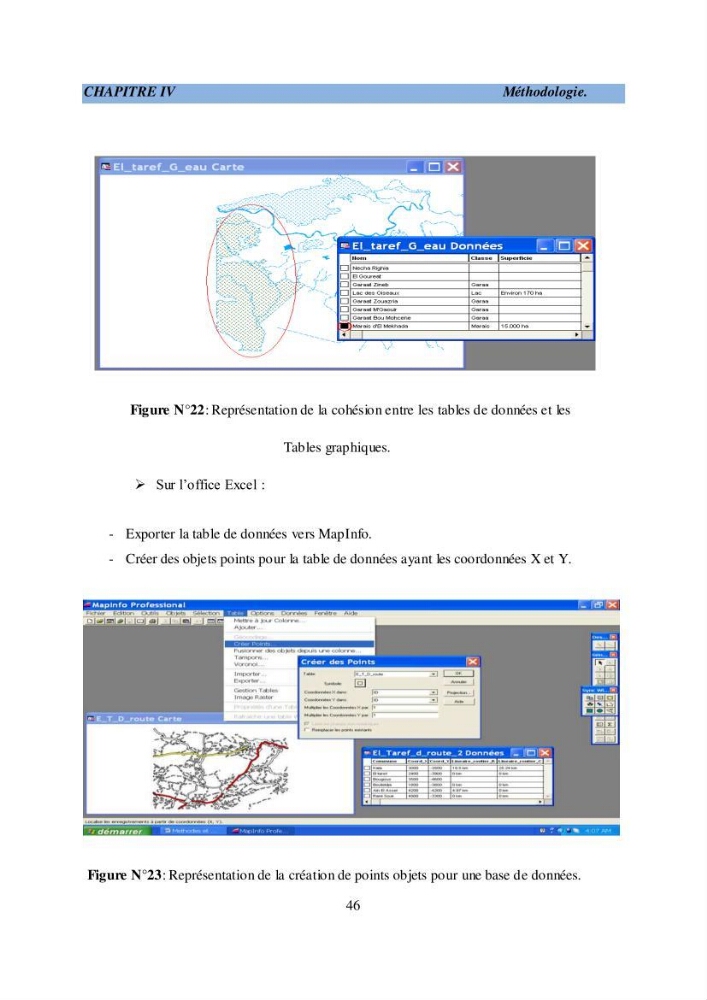Viewport: 707px width, 1000px height.
Task: Enable 'Remplacer les points existants' checkbox
Action: tap(307, 730)
